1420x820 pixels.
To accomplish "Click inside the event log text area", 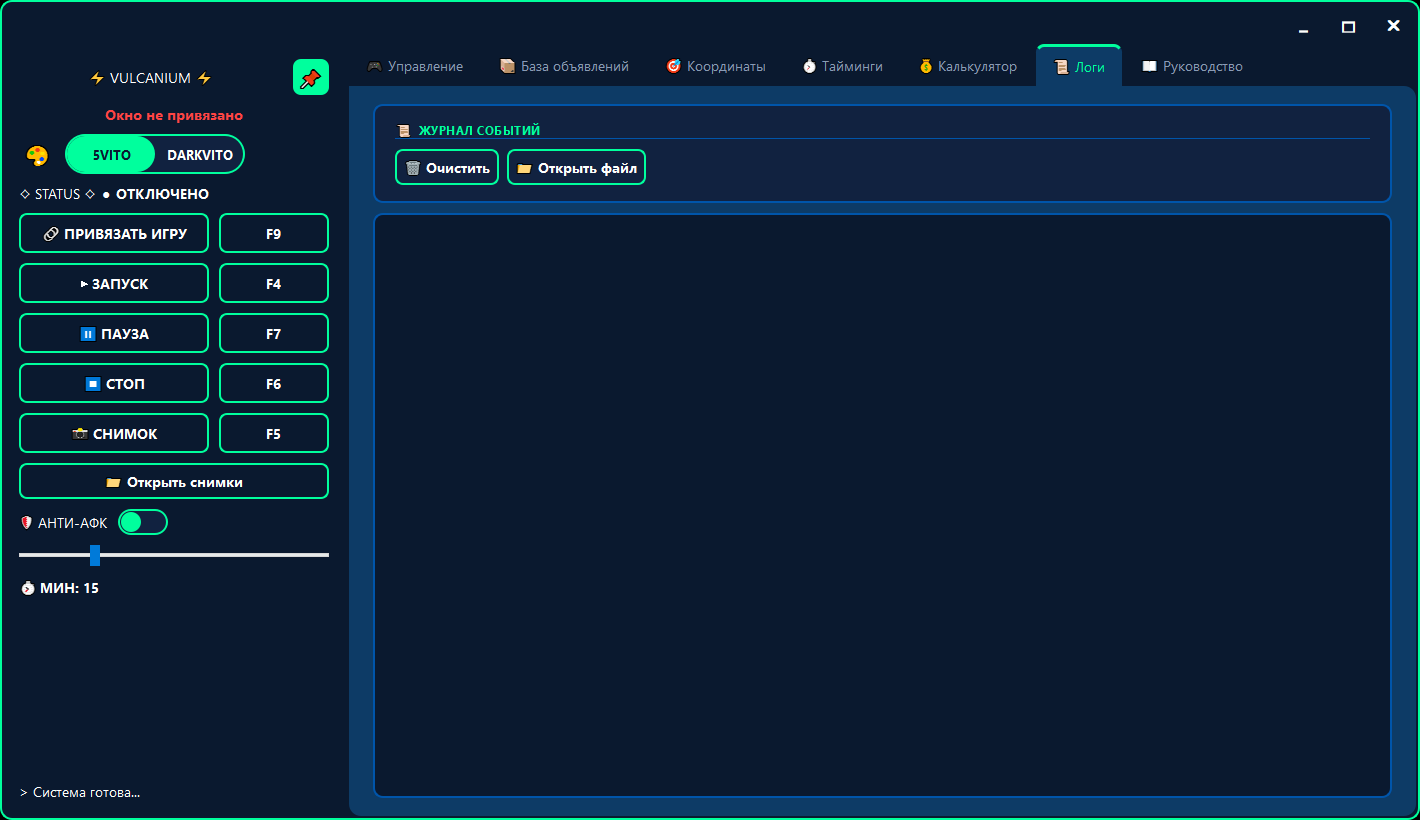I will [x=882, y=505].
